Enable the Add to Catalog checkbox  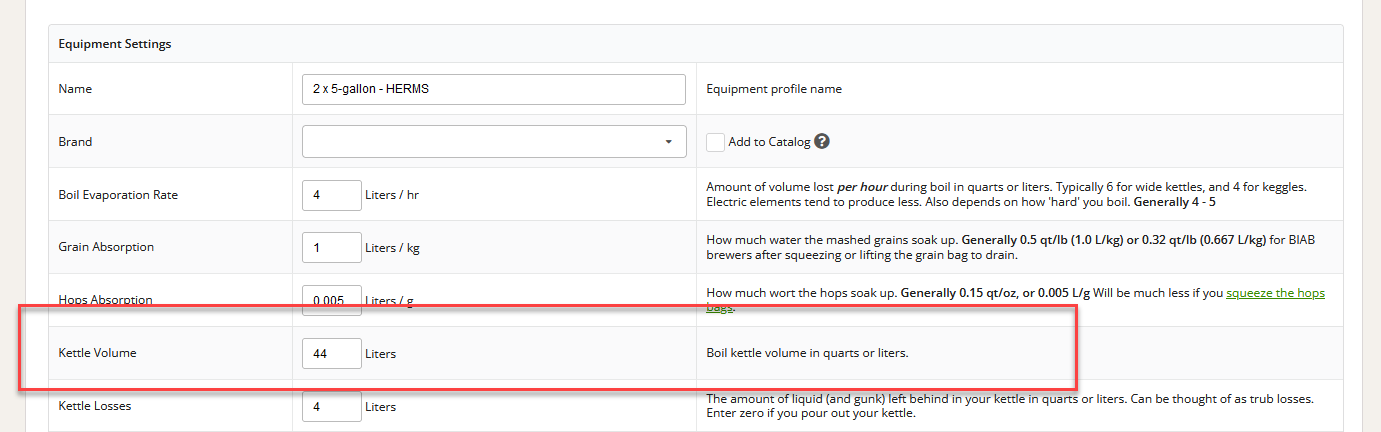[x=715, y=142]
